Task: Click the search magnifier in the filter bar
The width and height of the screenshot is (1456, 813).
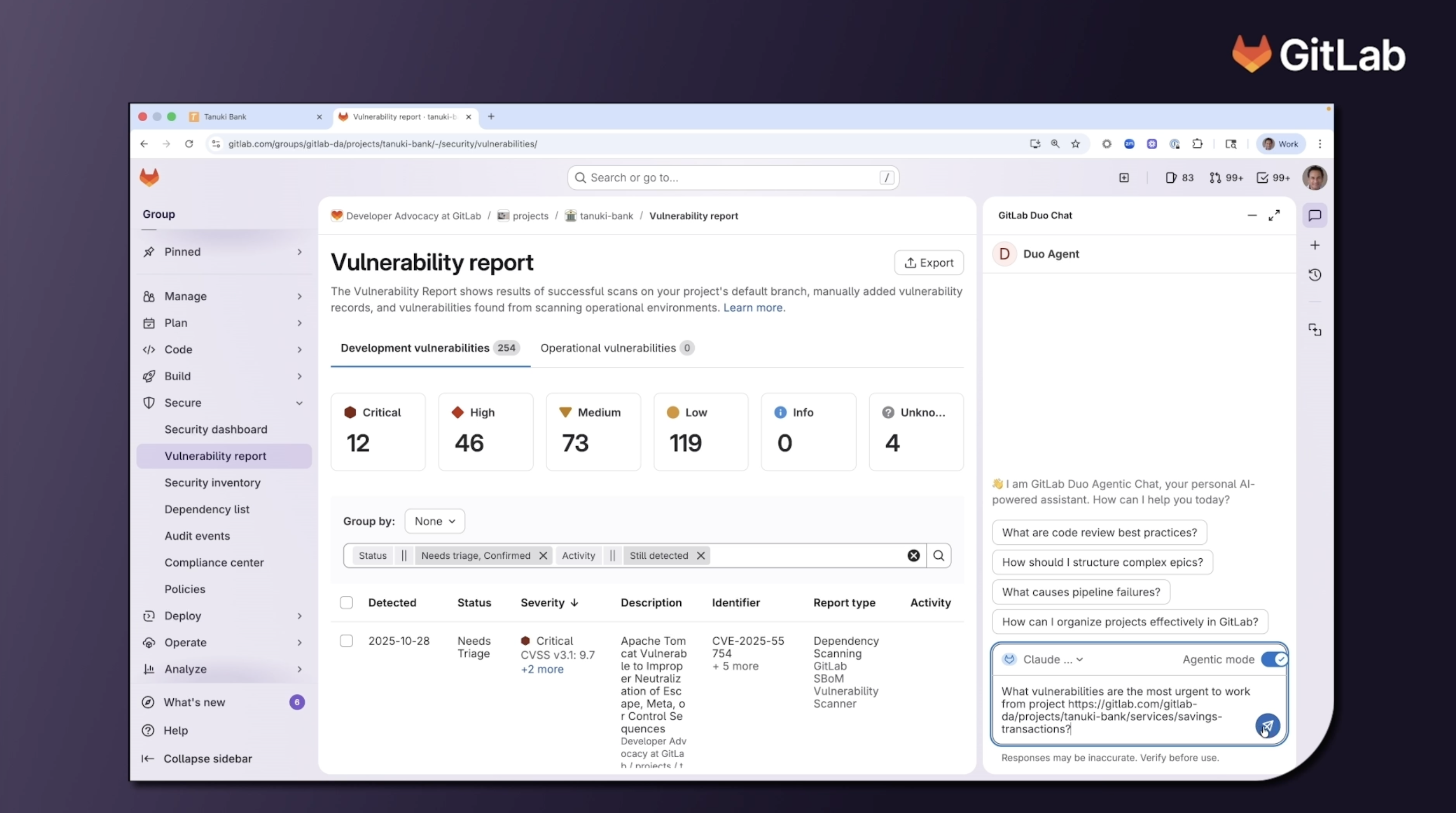Action: coord(939,556)
